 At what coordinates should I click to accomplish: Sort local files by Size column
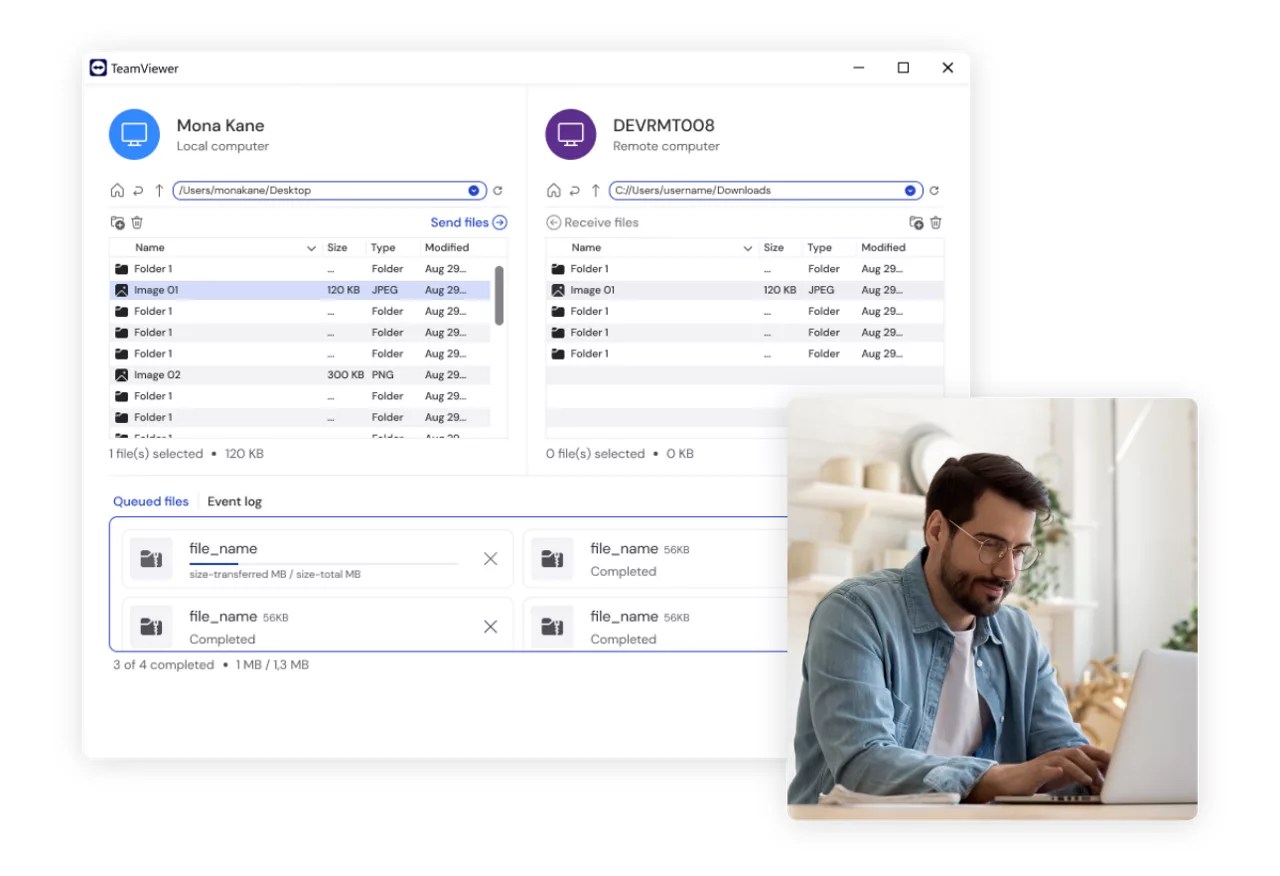click(337, 248)
